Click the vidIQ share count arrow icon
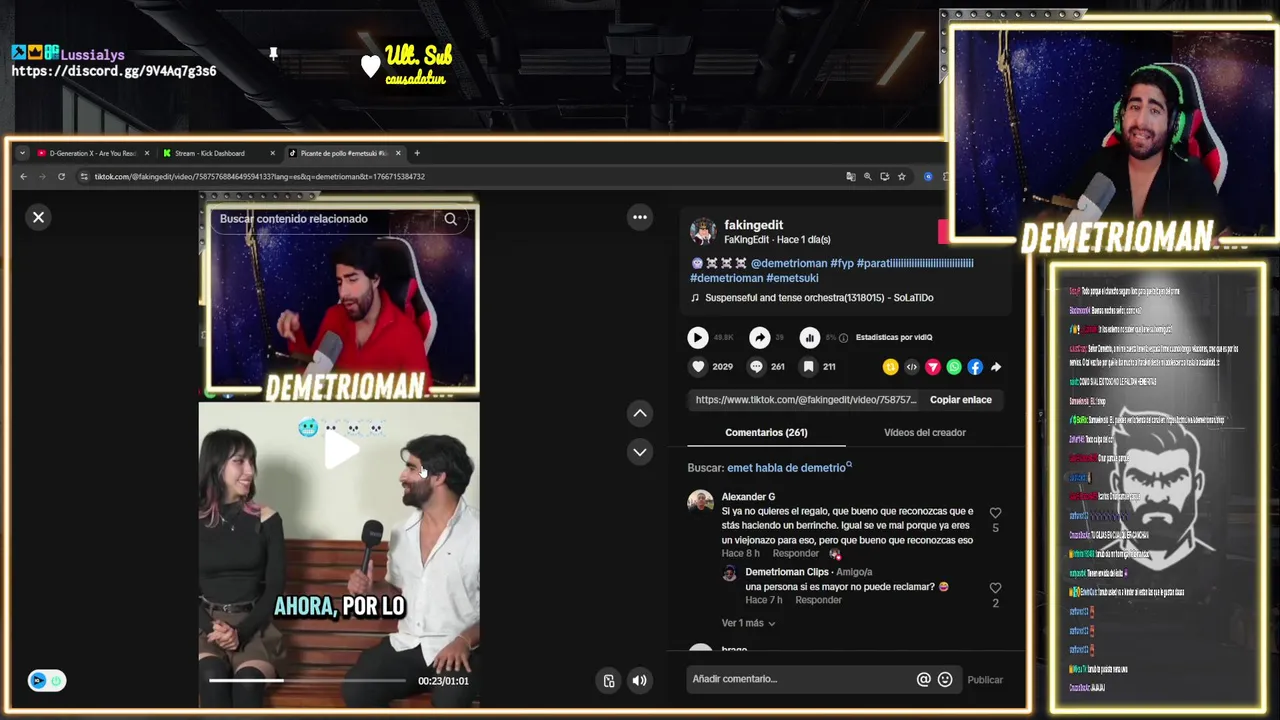1280x720 pixels. pyautogui.click(x=760, y=338)
